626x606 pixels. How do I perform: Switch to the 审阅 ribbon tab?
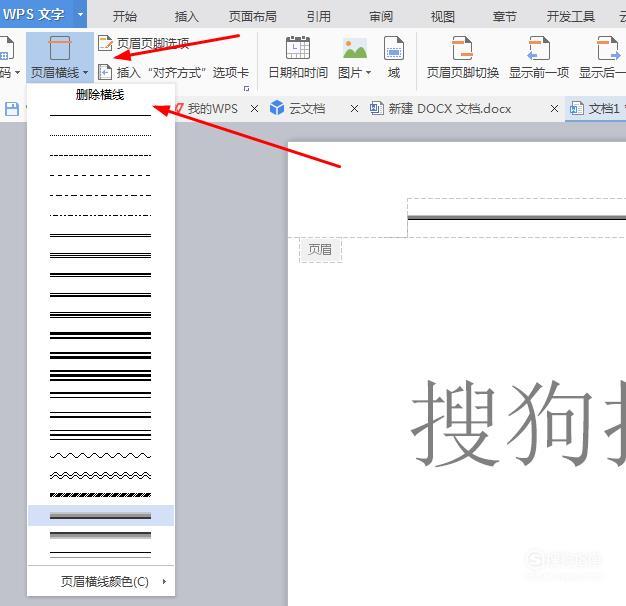pos(381,16)
